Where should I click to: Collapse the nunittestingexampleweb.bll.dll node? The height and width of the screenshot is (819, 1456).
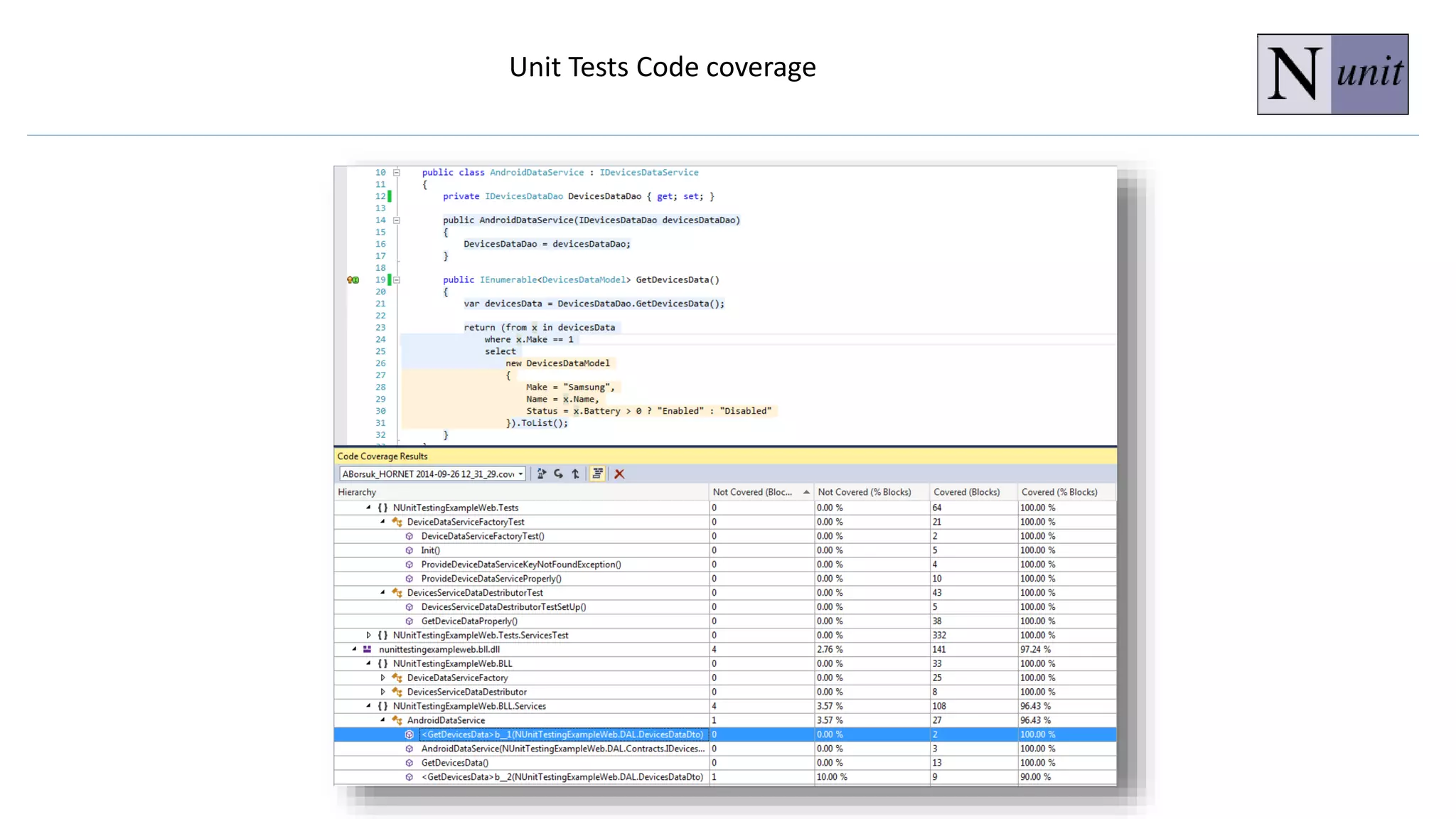(354, 649)
